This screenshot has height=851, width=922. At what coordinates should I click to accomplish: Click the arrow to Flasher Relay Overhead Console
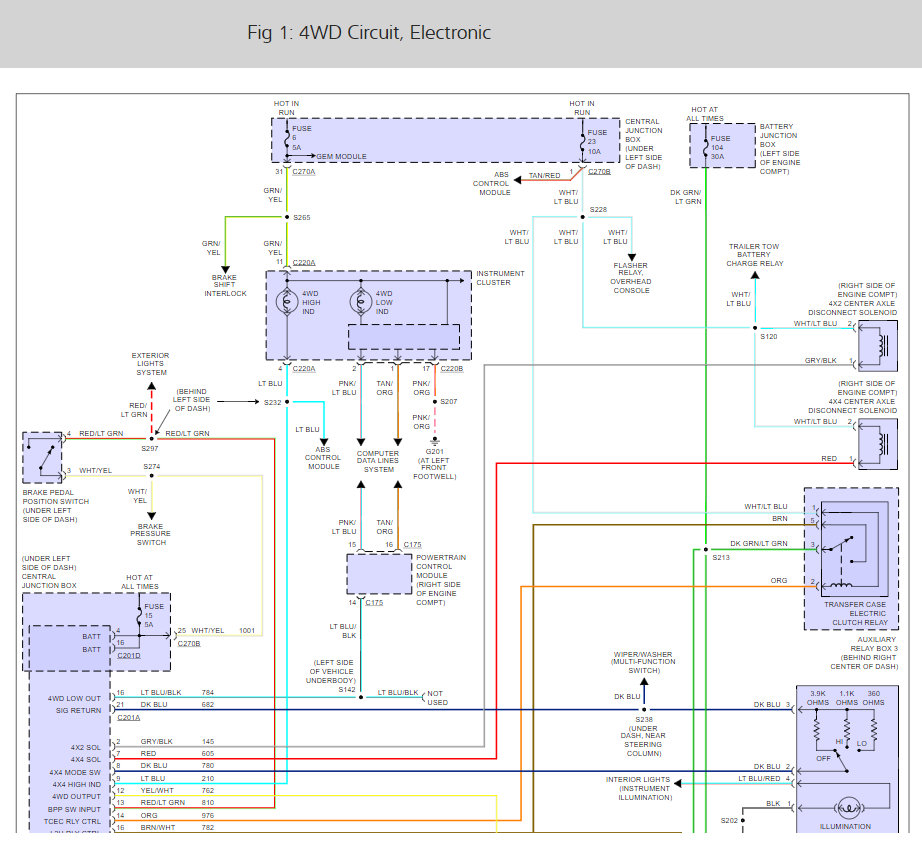pyautogui.click(x=632, y=257)
